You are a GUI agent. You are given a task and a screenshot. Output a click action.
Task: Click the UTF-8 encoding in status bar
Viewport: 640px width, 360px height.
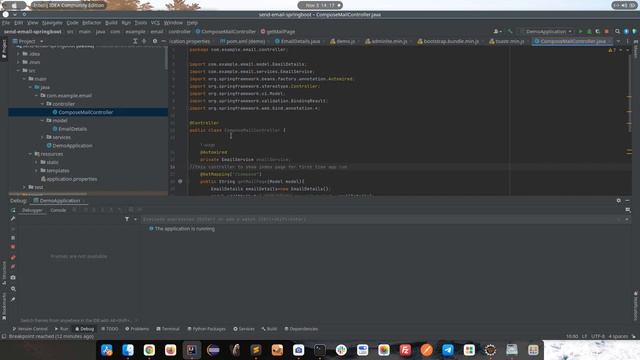[x=598, y=336]
